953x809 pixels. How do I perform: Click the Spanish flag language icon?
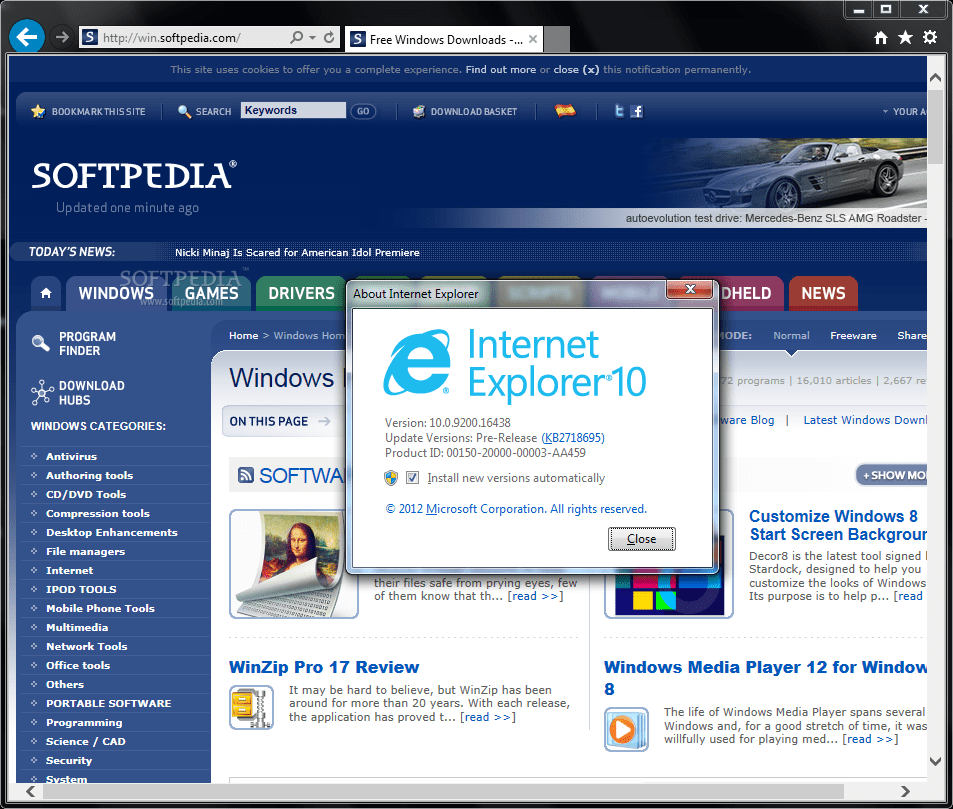coord(565,111)
